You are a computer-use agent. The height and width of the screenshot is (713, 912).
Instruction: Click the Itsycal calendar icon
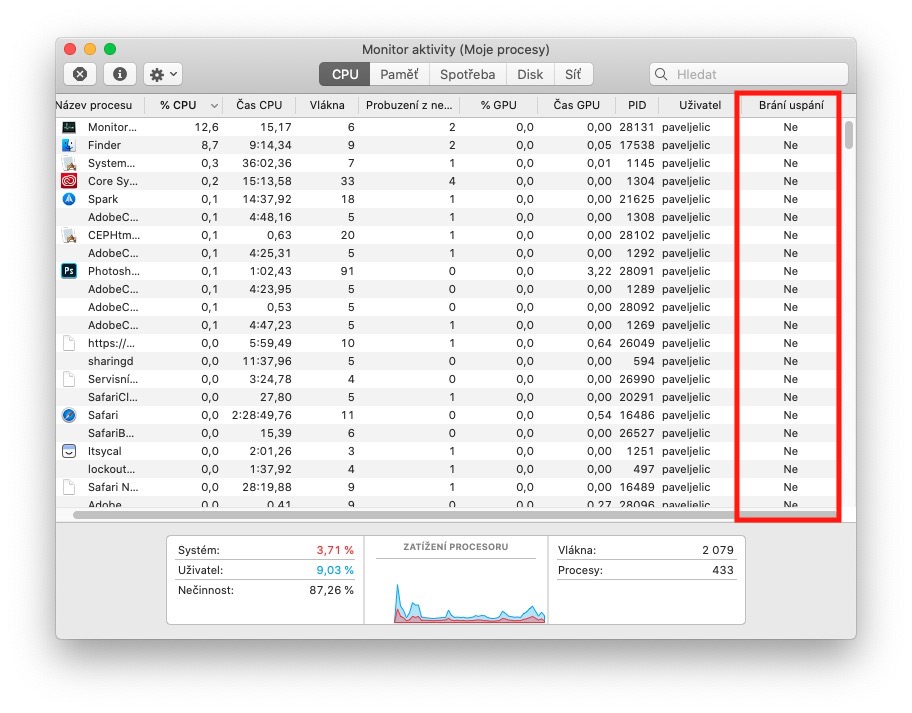tap(69, 451)
